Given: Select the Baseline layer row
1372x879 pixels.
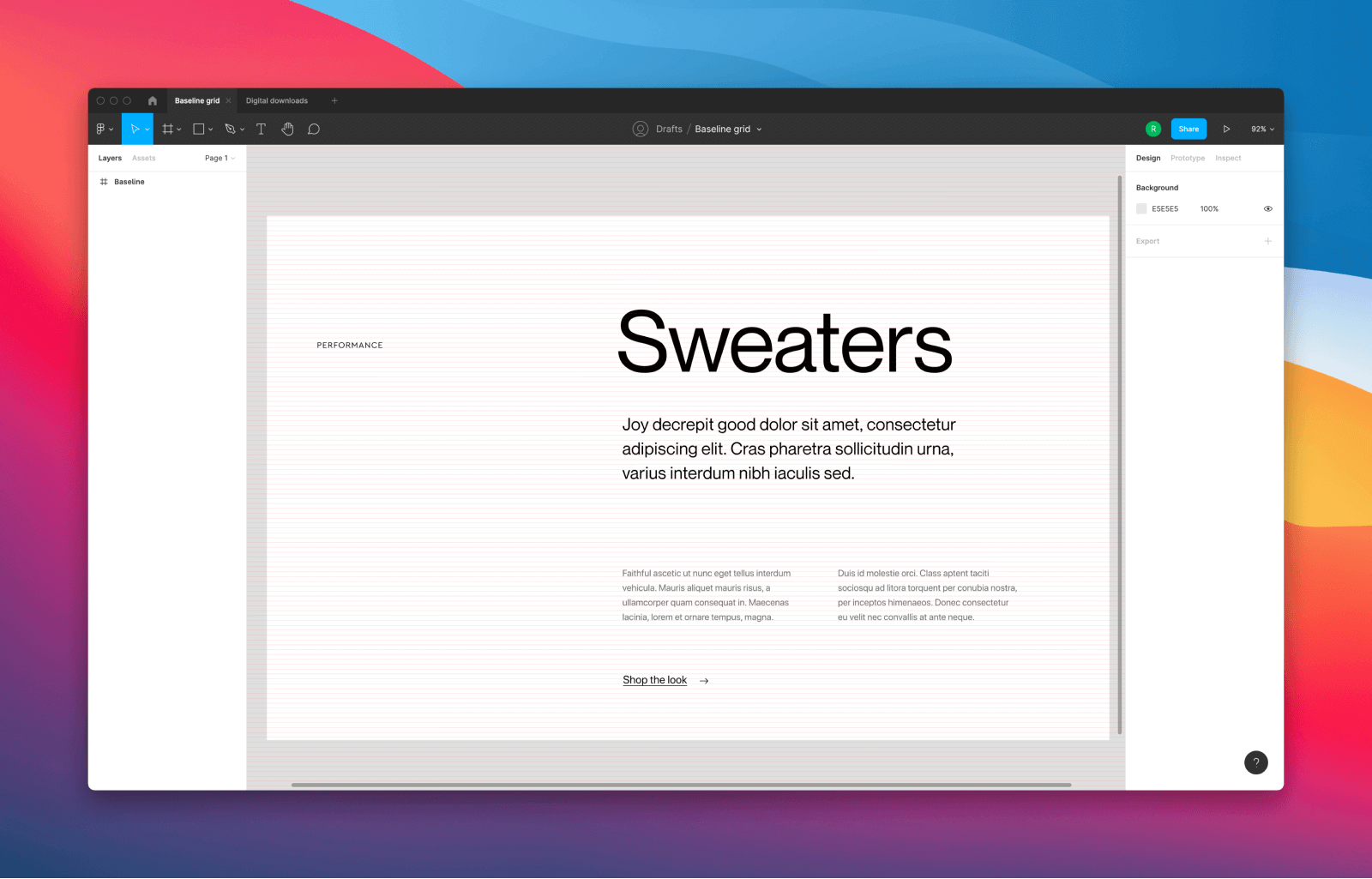Looking at the screenshot, I should click(x=167, y=182).
